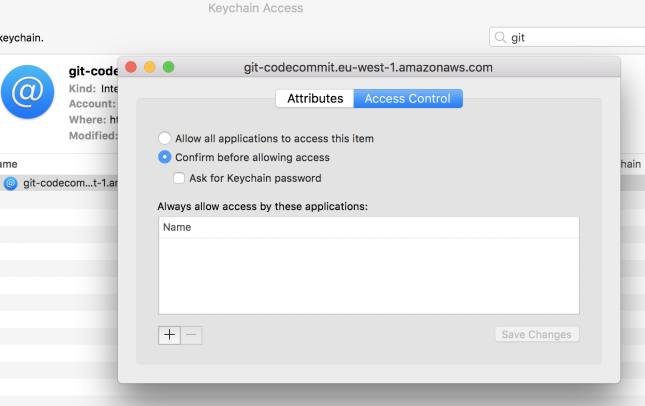The width and height of the screenshot is (645, 406).
Task: Click the small @ icon in the list row
Action: click(x=10, y=183)
